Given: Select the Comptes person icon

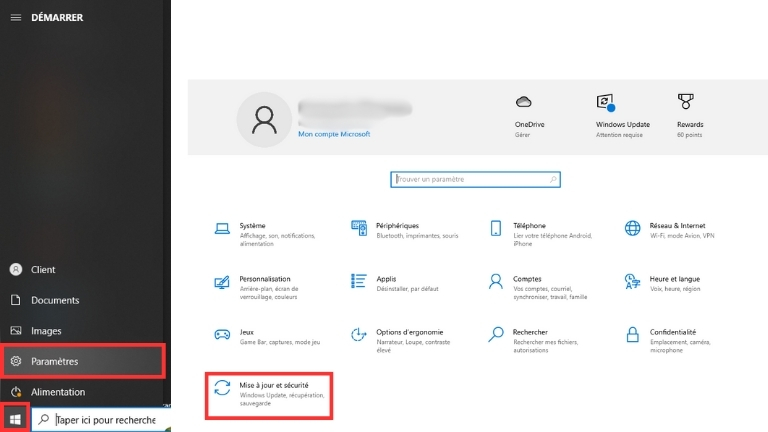Looking at the screenshot, I should (496, 282).
